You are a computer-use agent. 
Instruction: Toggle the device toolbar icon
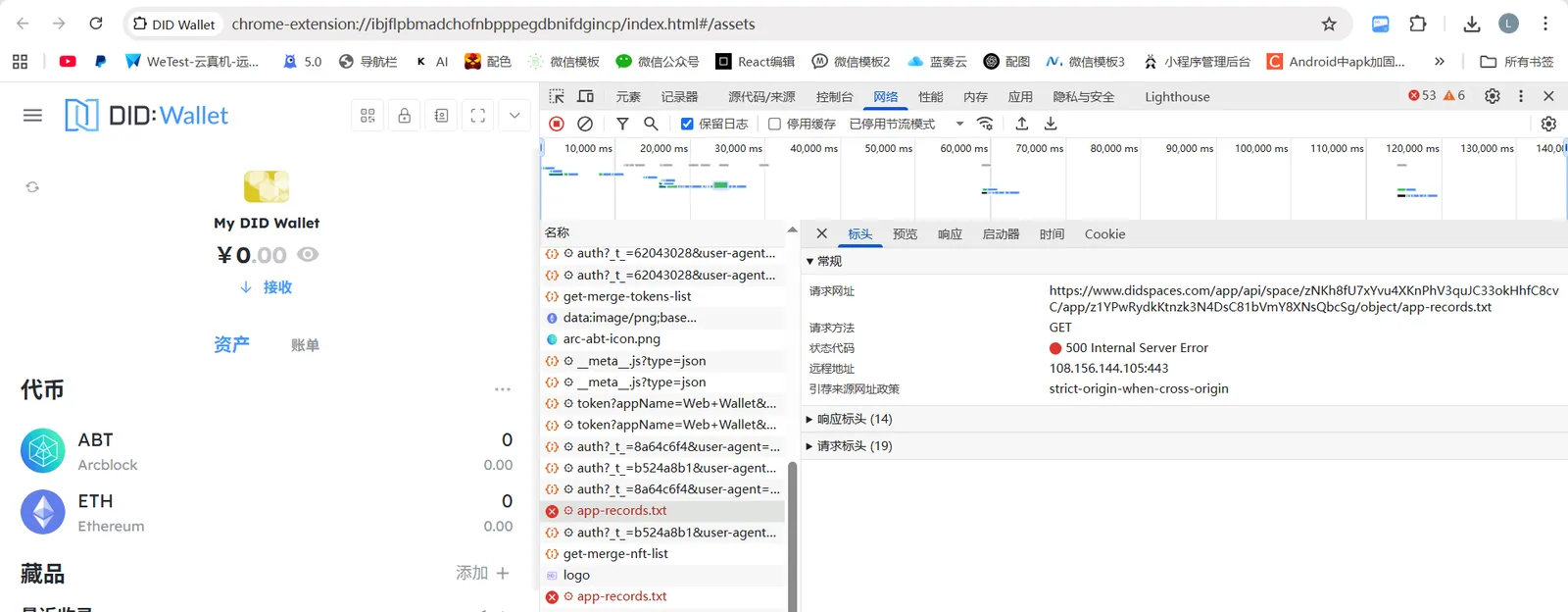click(585, 96)
